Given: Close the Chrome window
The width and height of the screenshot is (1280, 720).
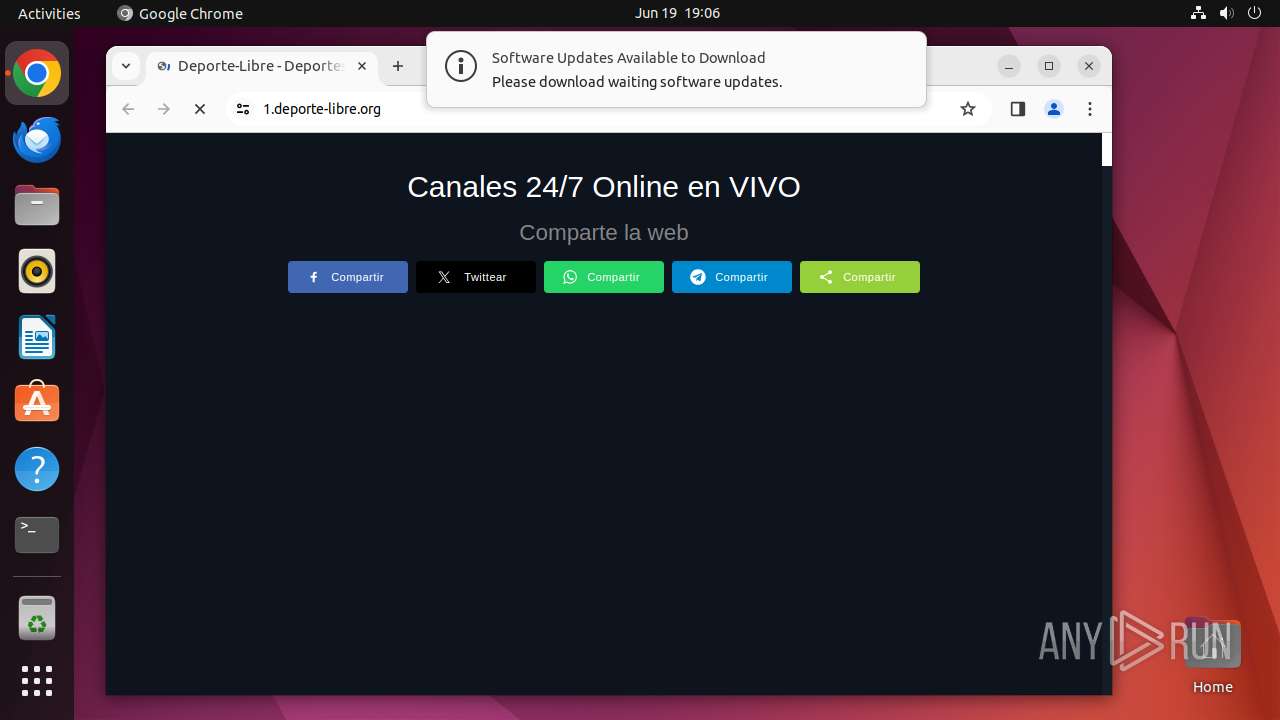Looking at the screenshot, I should click(1089, 66).
